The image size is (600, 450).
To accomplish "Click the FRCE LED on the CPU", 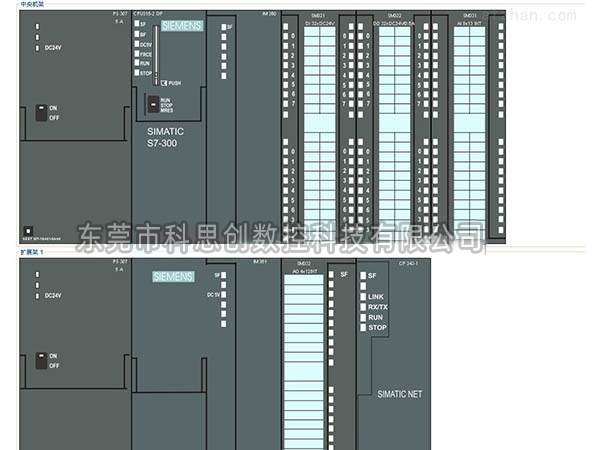I will click(x=137, y=54).
